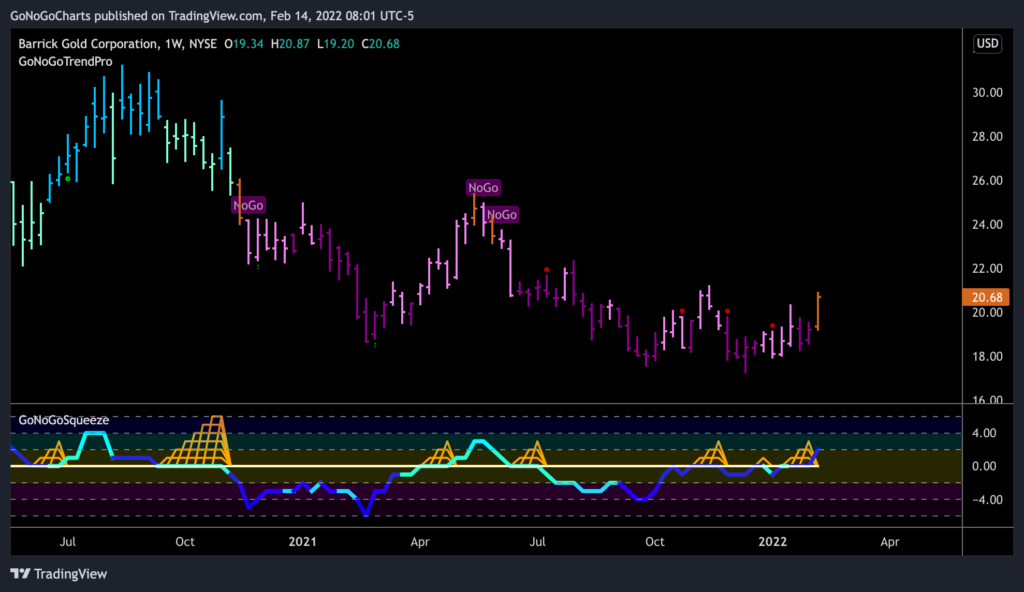Select the GoNoGoSqueeze indicator label
The width and height of the screenshot is (1024, 592).
[x=63, y=420]
